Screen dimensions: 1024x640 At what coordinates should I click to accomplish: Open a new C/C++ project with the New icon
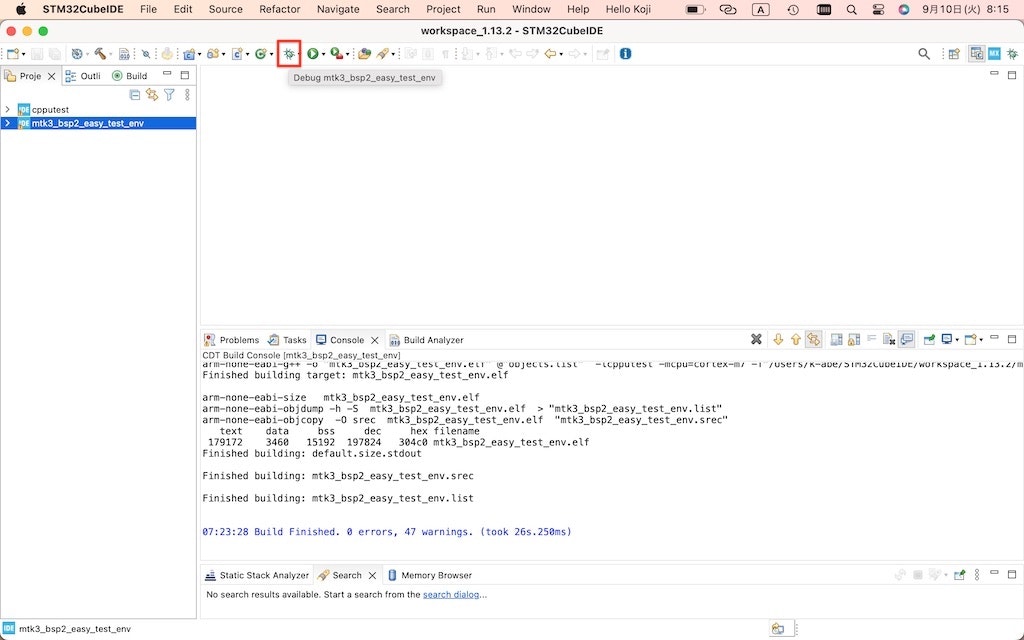pyautogui.click(x=12, y=53)
